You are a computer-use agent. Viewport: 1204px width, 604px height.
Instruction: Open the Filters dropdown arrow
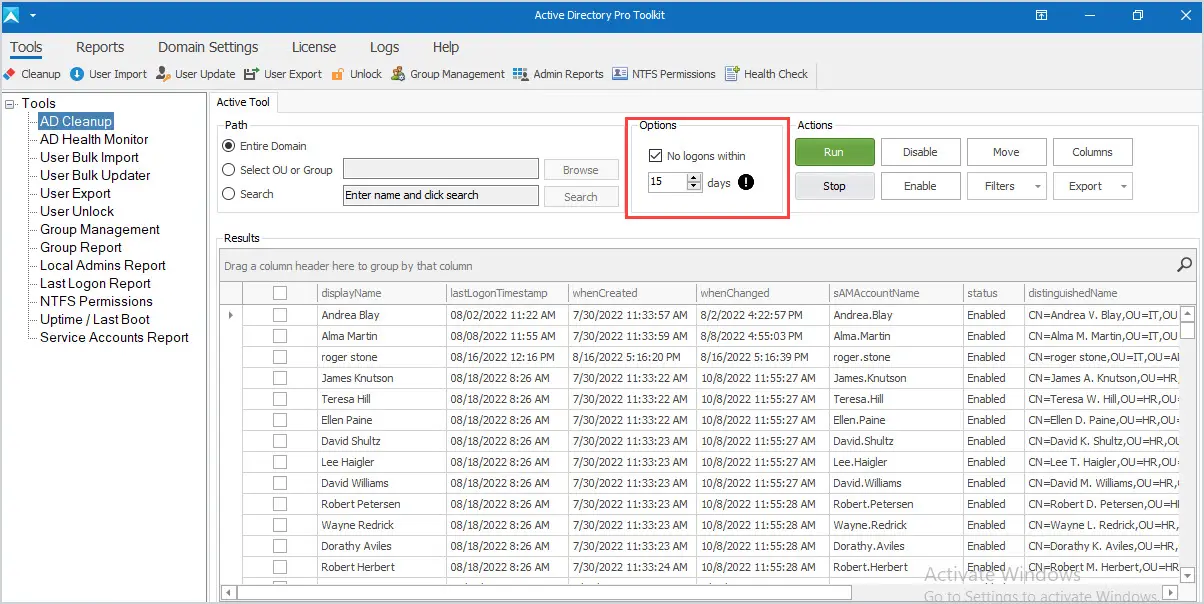[x=1037, y=186]
